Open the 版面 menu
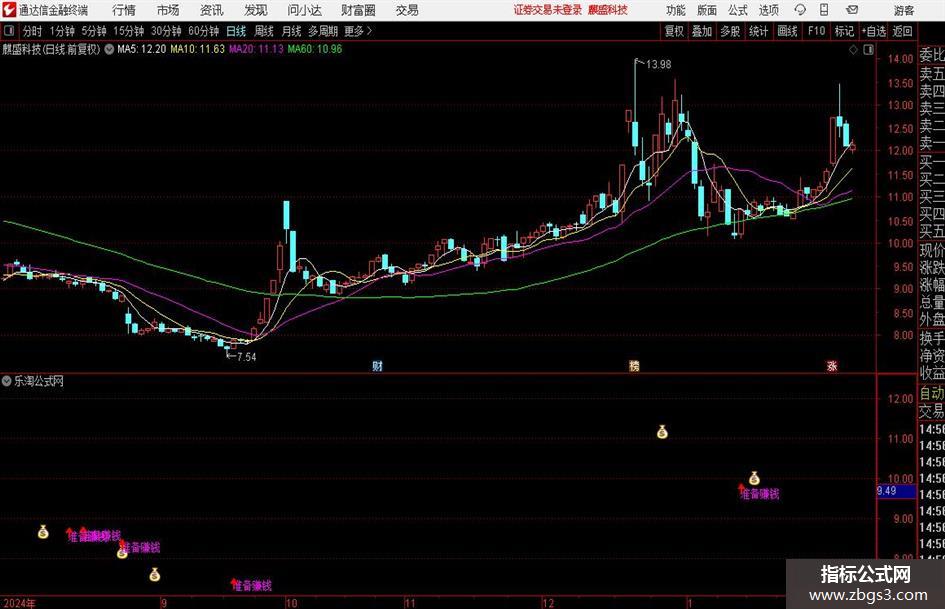Screen dimensions: 945x609 point(706,10)
